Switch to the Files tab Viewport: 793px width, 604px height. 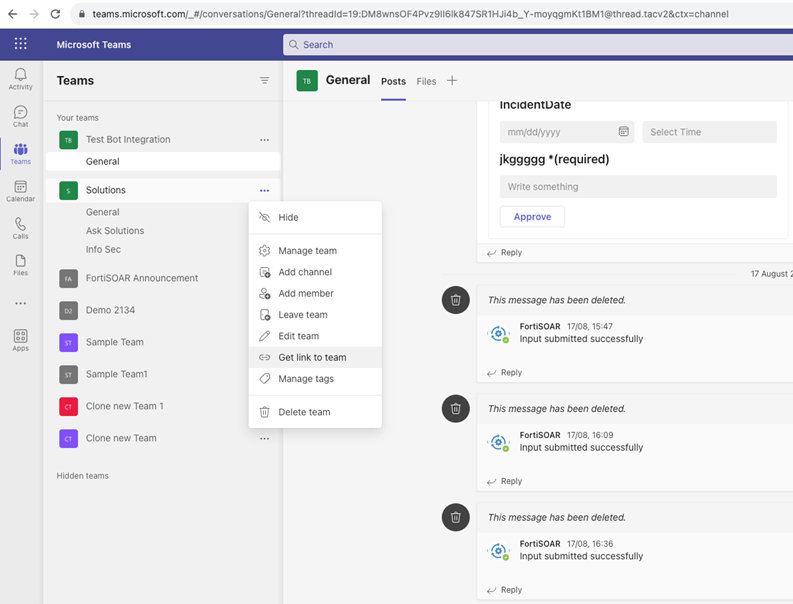(426, 81)
